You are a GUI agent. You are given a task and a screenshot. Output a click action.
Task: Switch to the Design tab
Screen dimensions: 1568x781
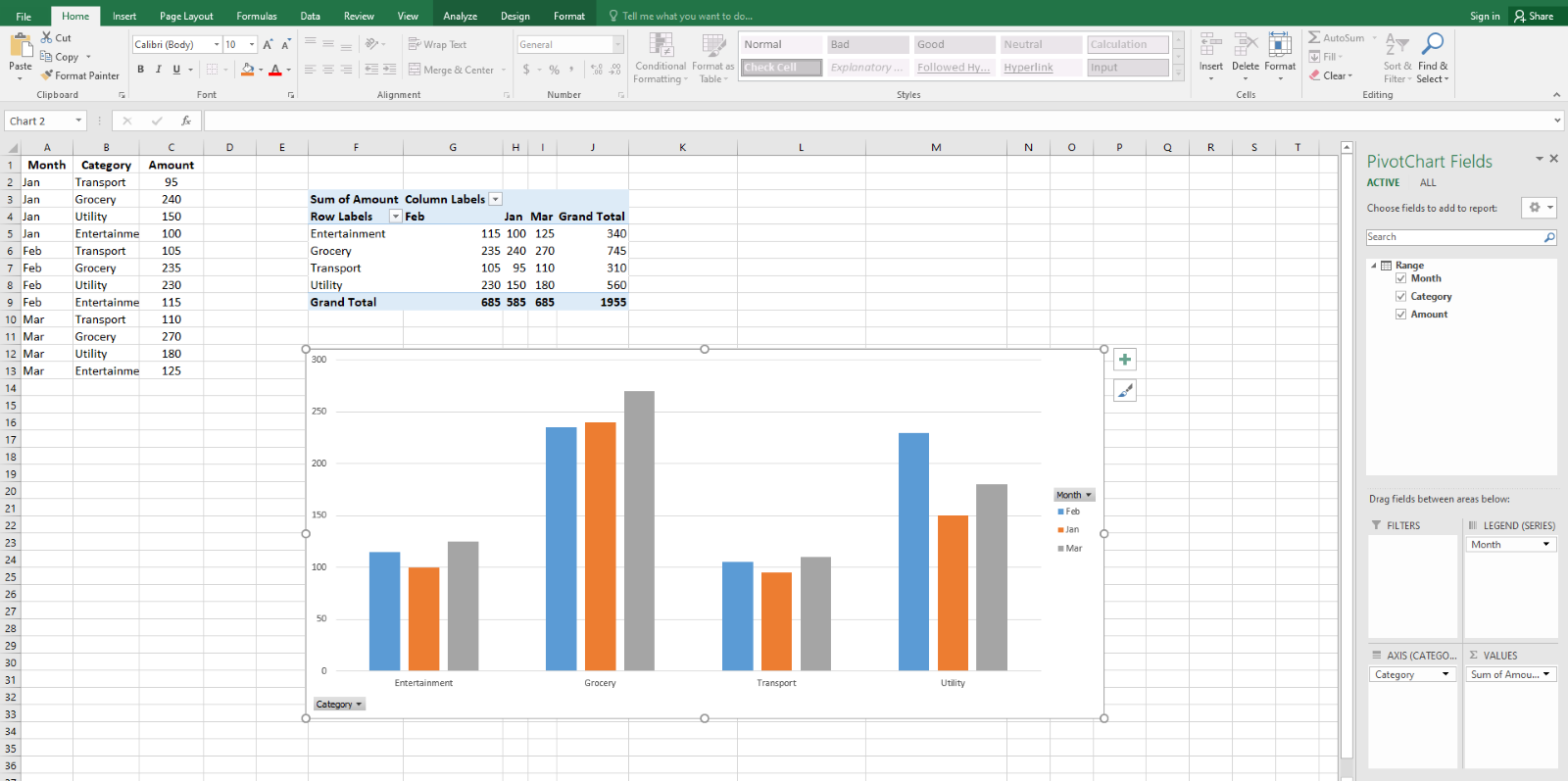coord(515,16)
